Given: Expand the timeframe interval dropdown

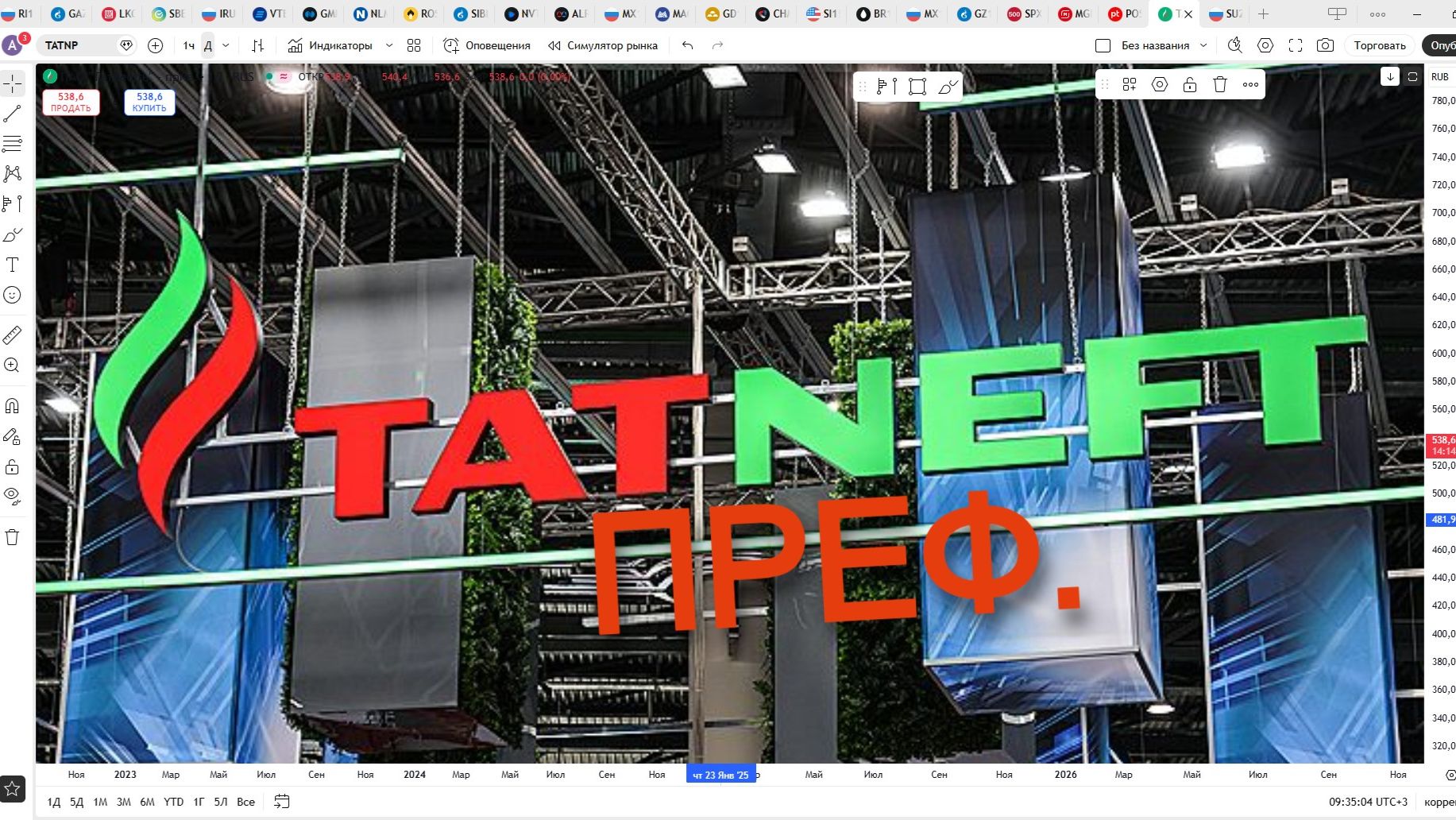Looking at the screenshot, I should pyautogui.click(x=226, y=45).
